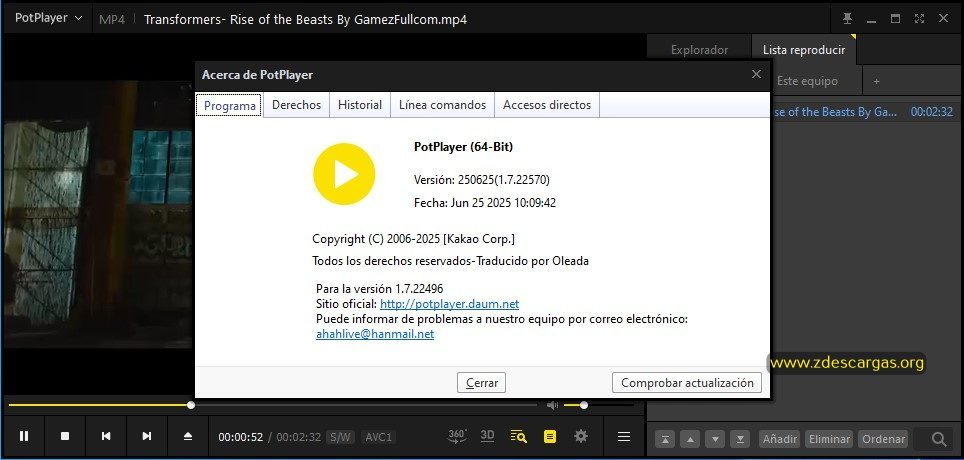Open the playlist search/bookmark icon
Viewport: 964px width, 460px height.
click(x=519, y=437)
